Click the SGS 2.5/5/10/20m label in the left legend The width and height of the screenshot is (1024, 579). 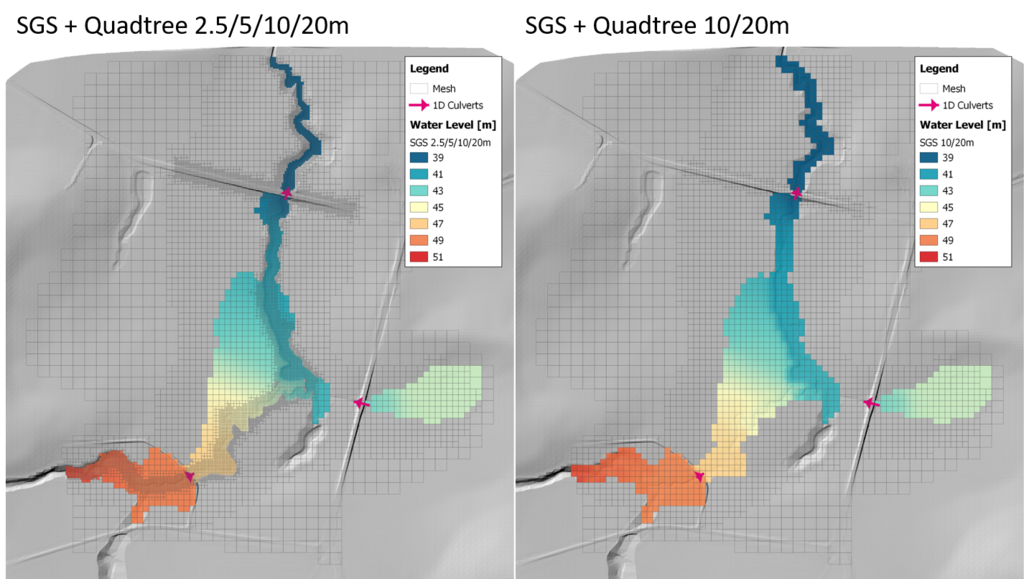coord(452,142)
